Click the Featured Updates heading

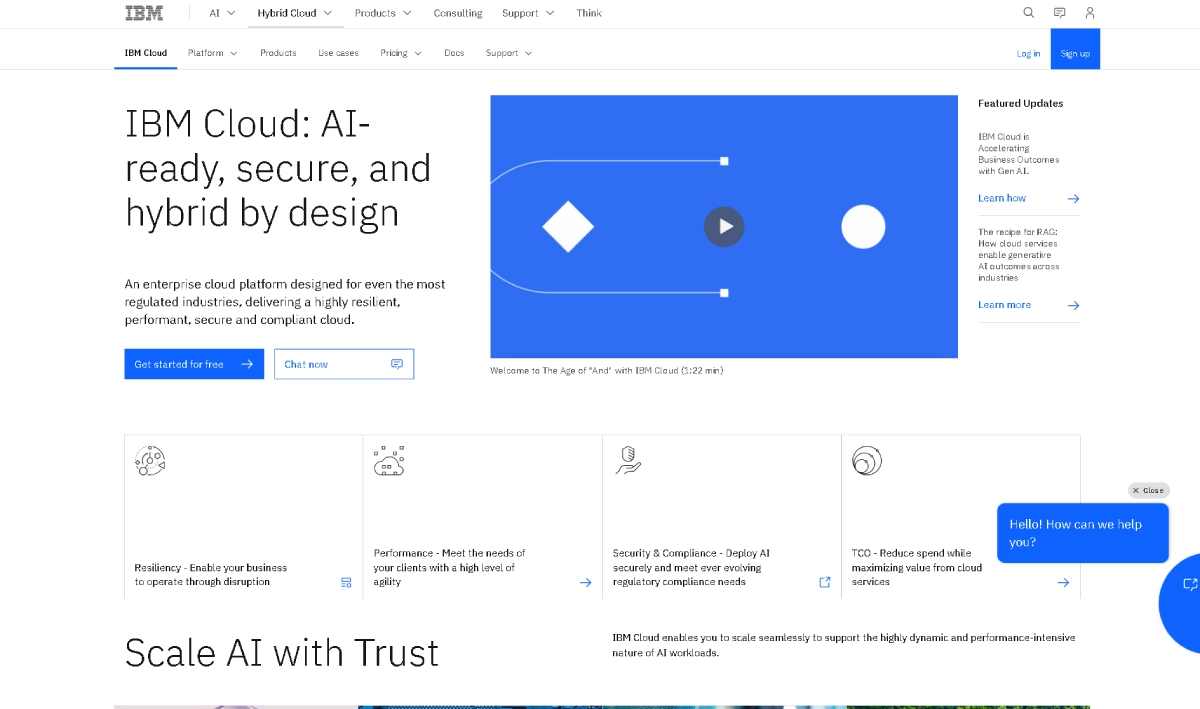(1020, 103)
